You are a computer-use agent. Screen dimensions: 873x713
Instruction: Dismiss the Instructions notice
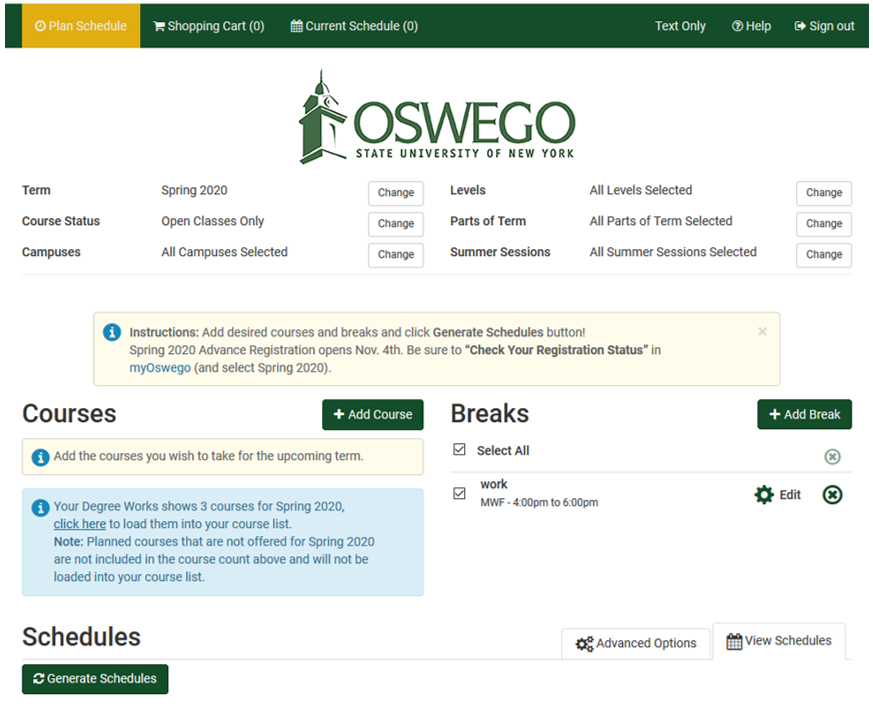click(762, 332)
